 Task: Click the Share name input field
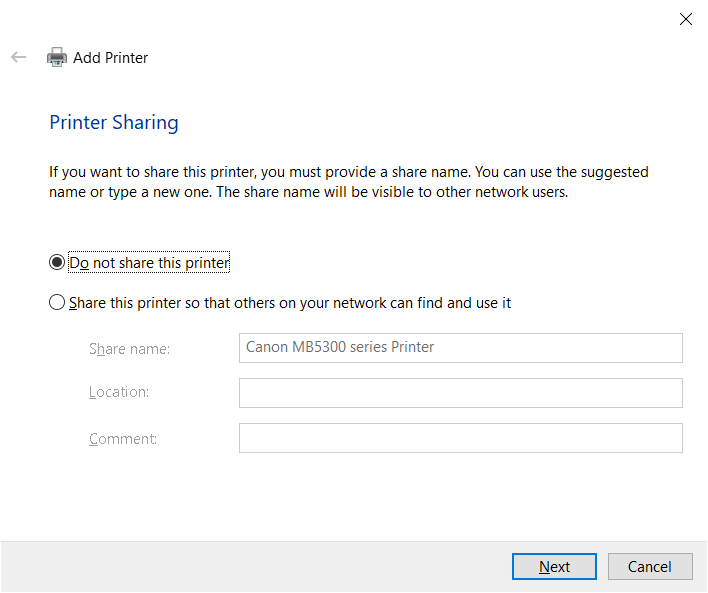461,348
